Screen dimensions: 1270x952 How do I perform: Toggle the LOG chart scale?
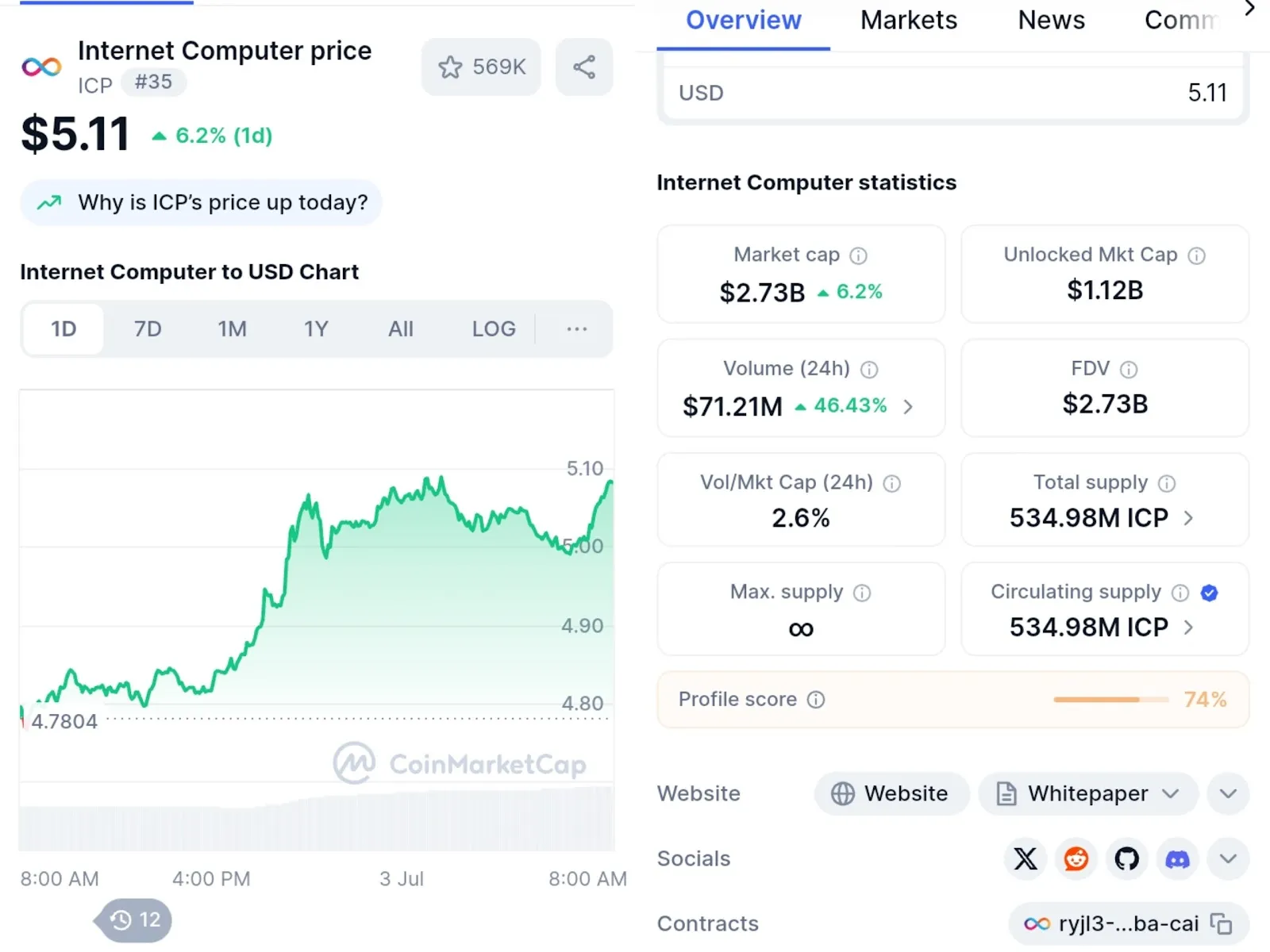point(494,328)
